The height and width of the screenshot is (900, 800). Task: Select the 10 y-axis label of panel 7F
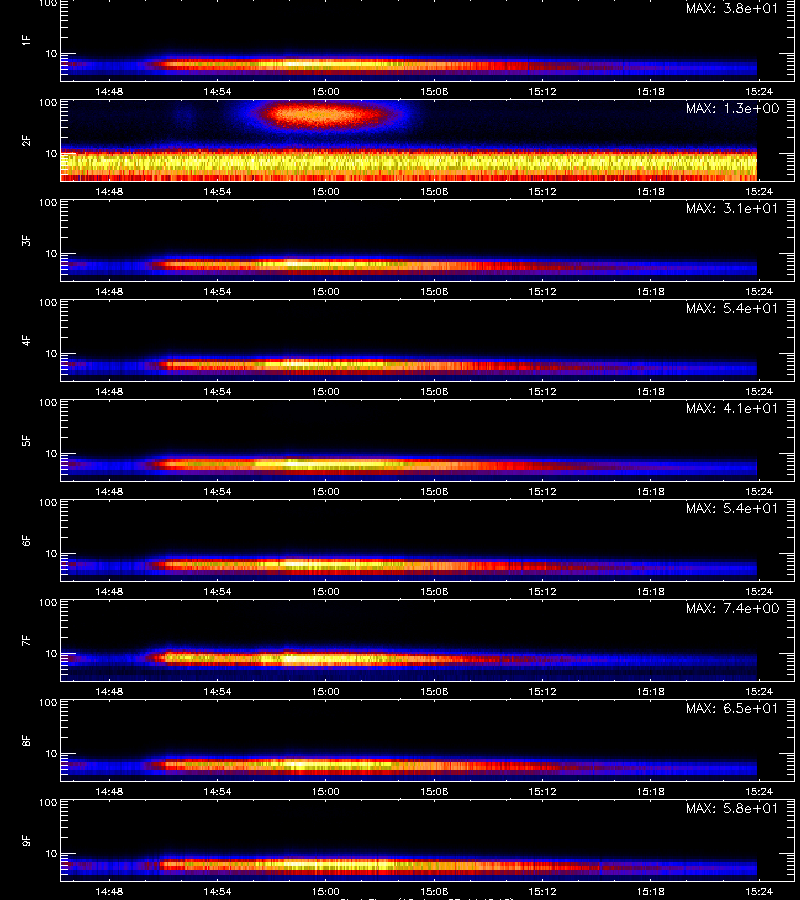[x=51, y=653]
